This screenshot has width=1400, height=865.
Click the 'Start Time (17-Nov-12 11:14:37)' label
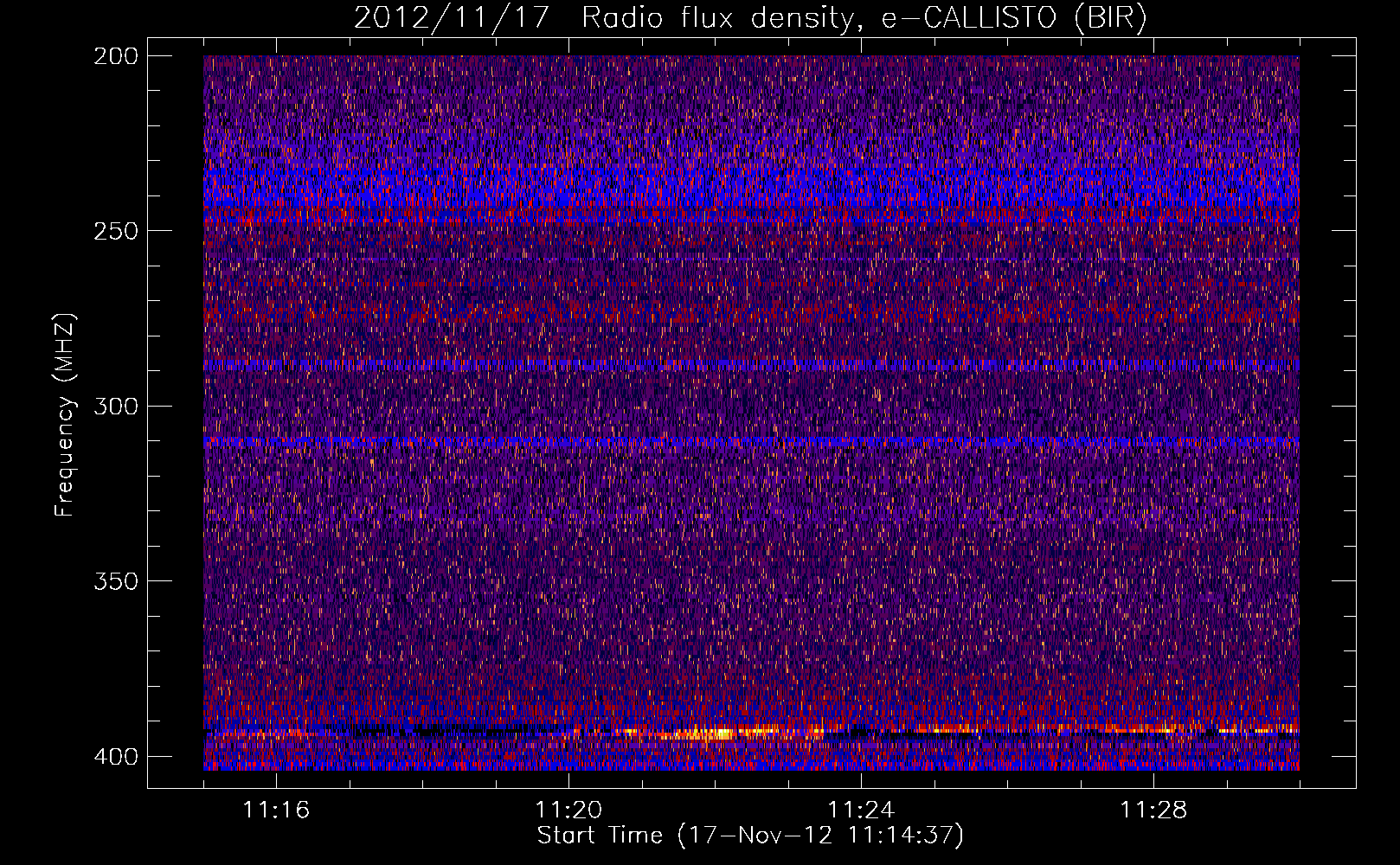(750, 836)
